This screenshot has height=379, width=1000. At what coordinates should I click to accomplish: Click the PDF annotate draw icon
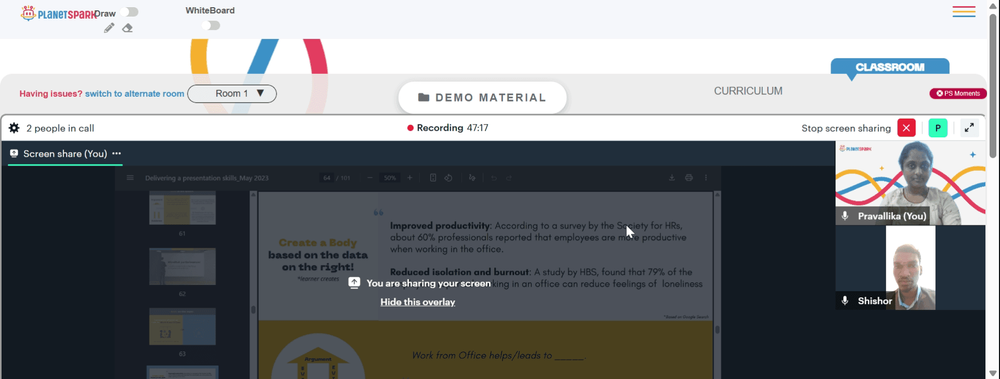click(x=472, y=178)
